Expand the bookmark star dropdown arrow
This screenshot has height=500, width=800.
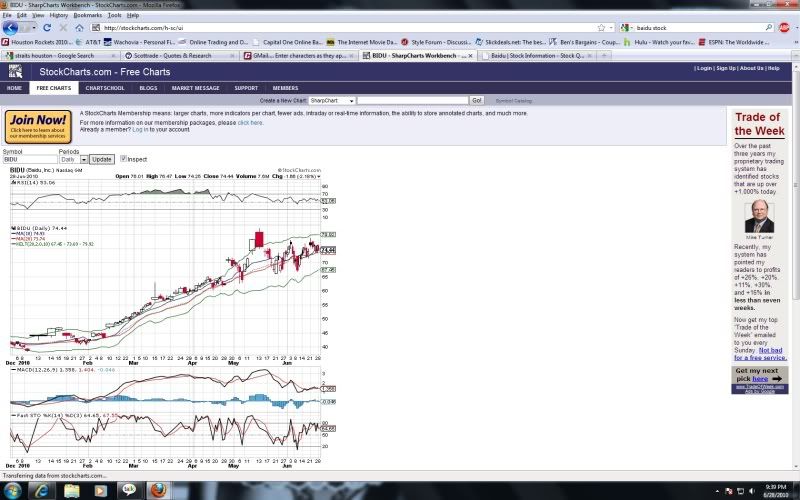(611, 28)
